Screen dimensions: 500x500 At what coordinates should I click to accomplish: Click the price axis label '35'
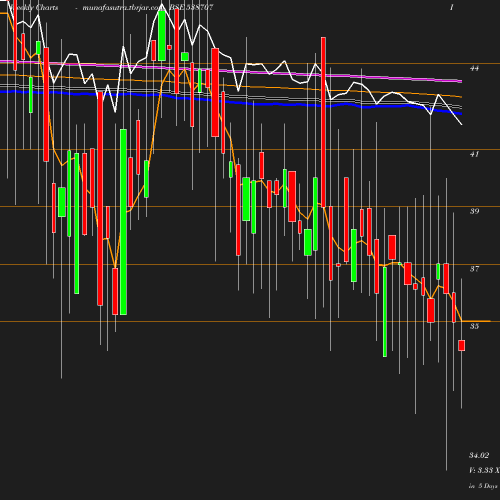point(474,326)
